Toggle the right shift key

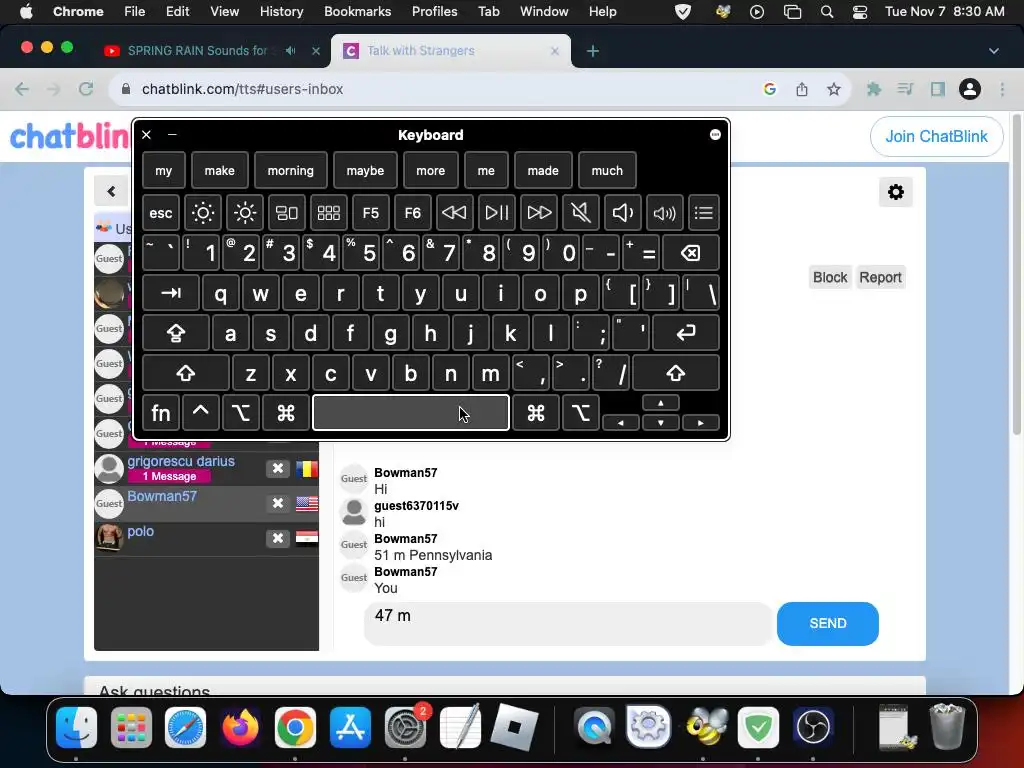[x=676, y=373]
